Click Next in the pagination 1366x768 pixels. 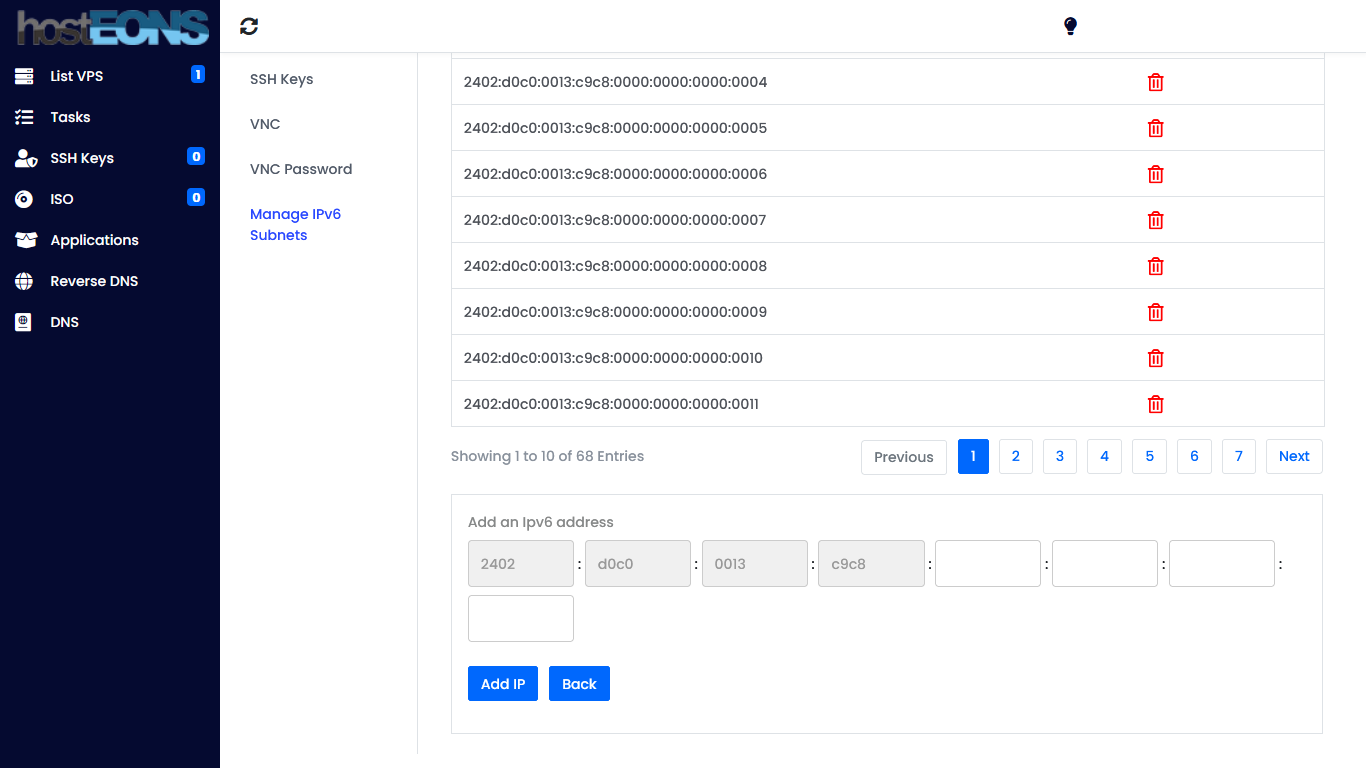1293,456
